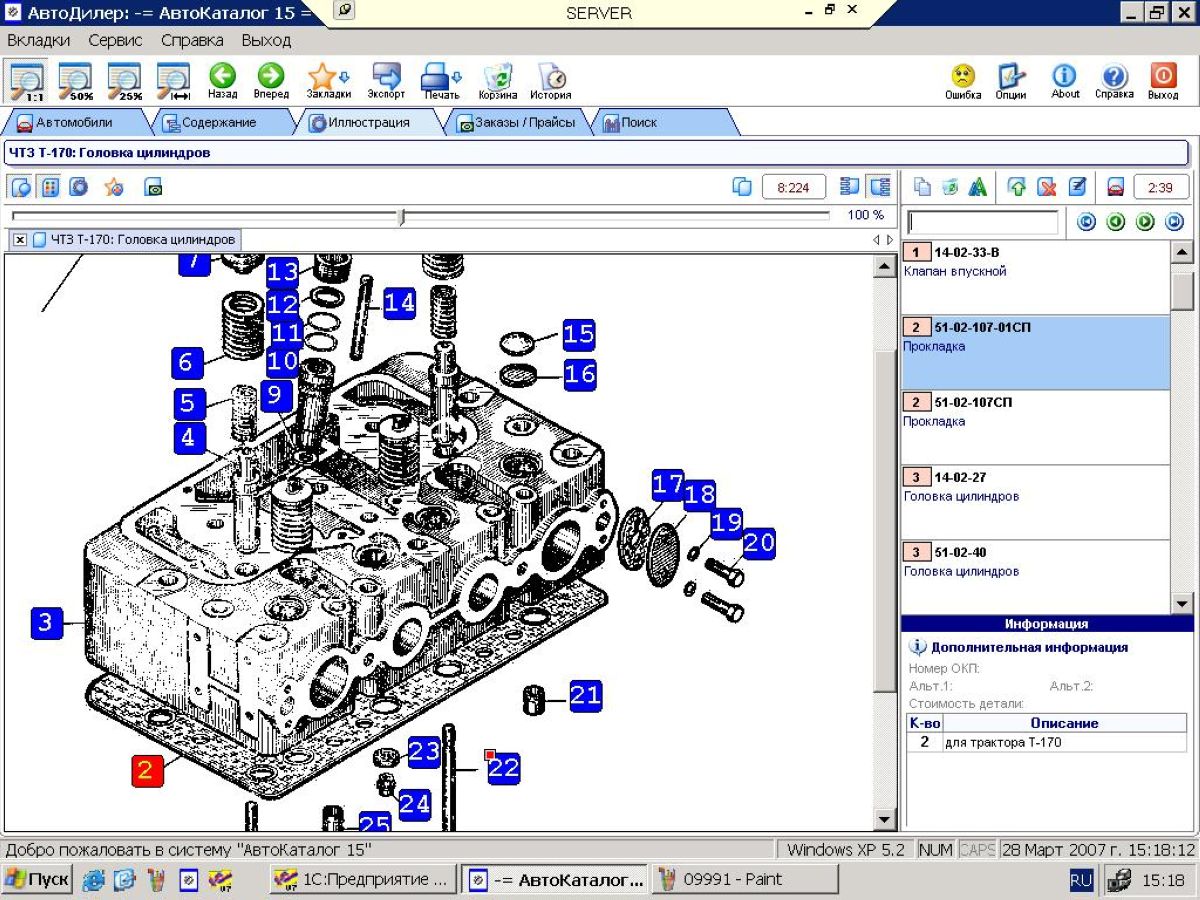Switch to 09991 - Paint taskbar window
1200x900 pixels.
pyautogui.click(x=745, y=880)
